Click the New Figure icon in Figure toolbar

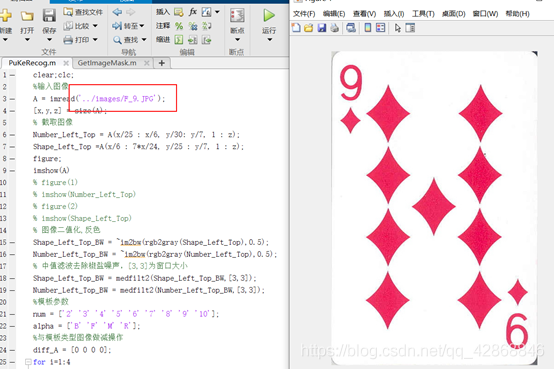(296, 28)
